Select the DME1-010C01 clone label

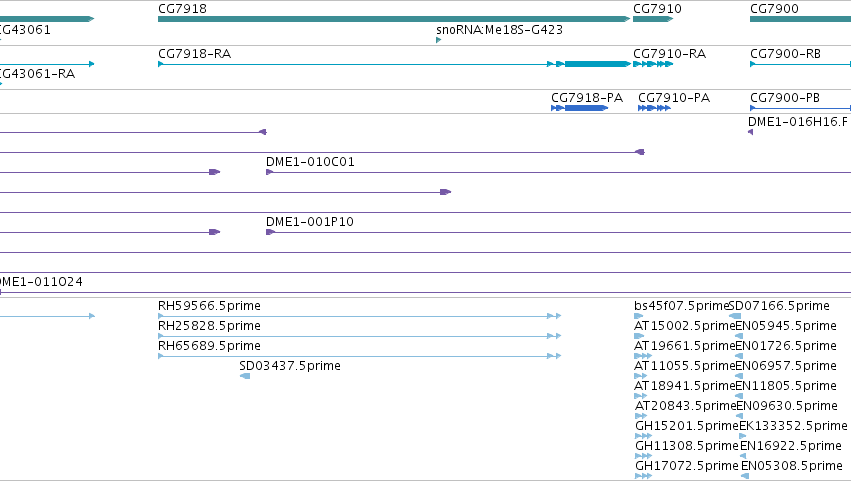pyautogui.click(x=310, y=162)
